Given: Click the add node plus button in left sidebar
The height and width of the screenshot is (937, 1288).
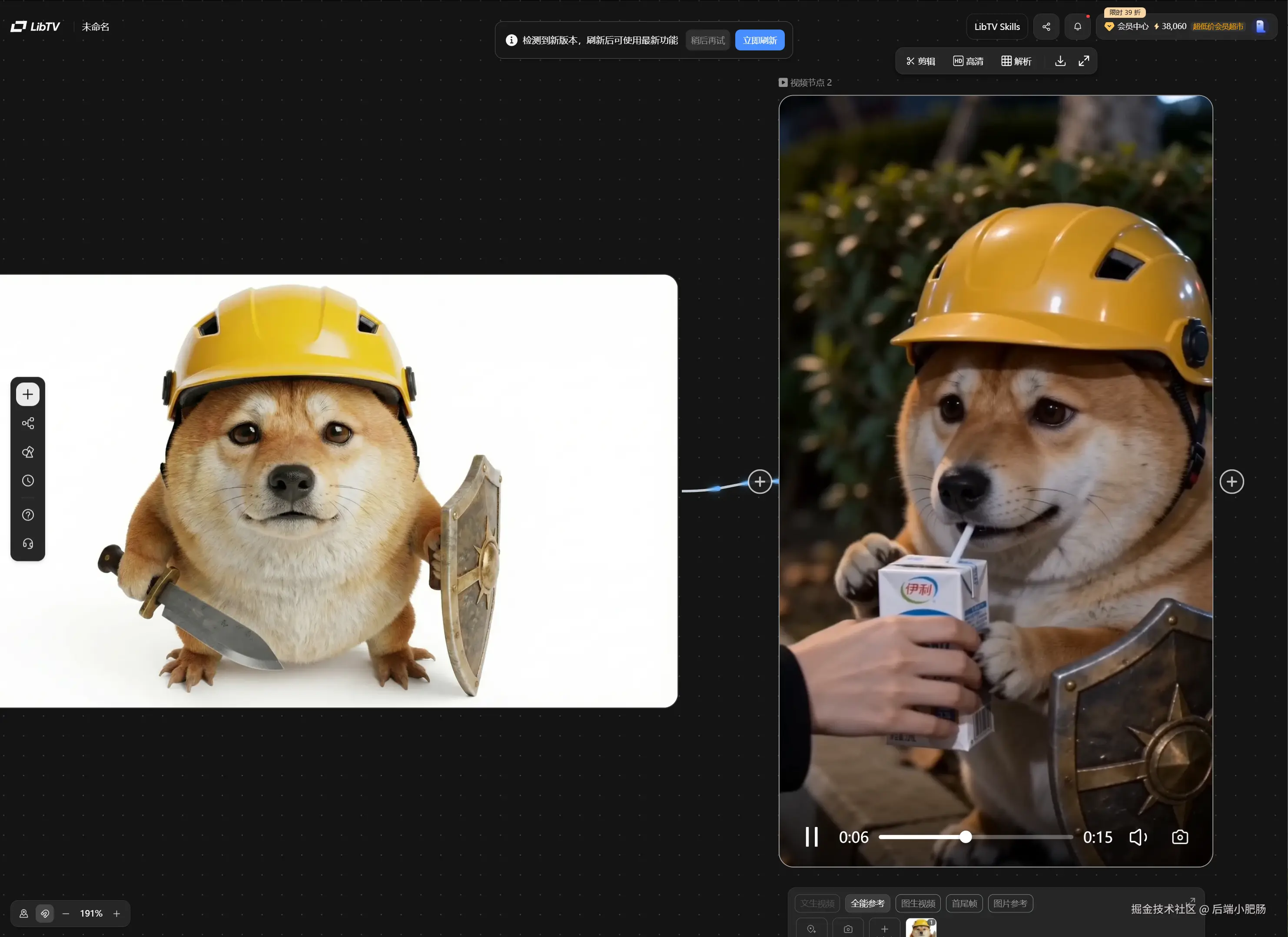Looking at the screenshot, I should tap(27, 394).
